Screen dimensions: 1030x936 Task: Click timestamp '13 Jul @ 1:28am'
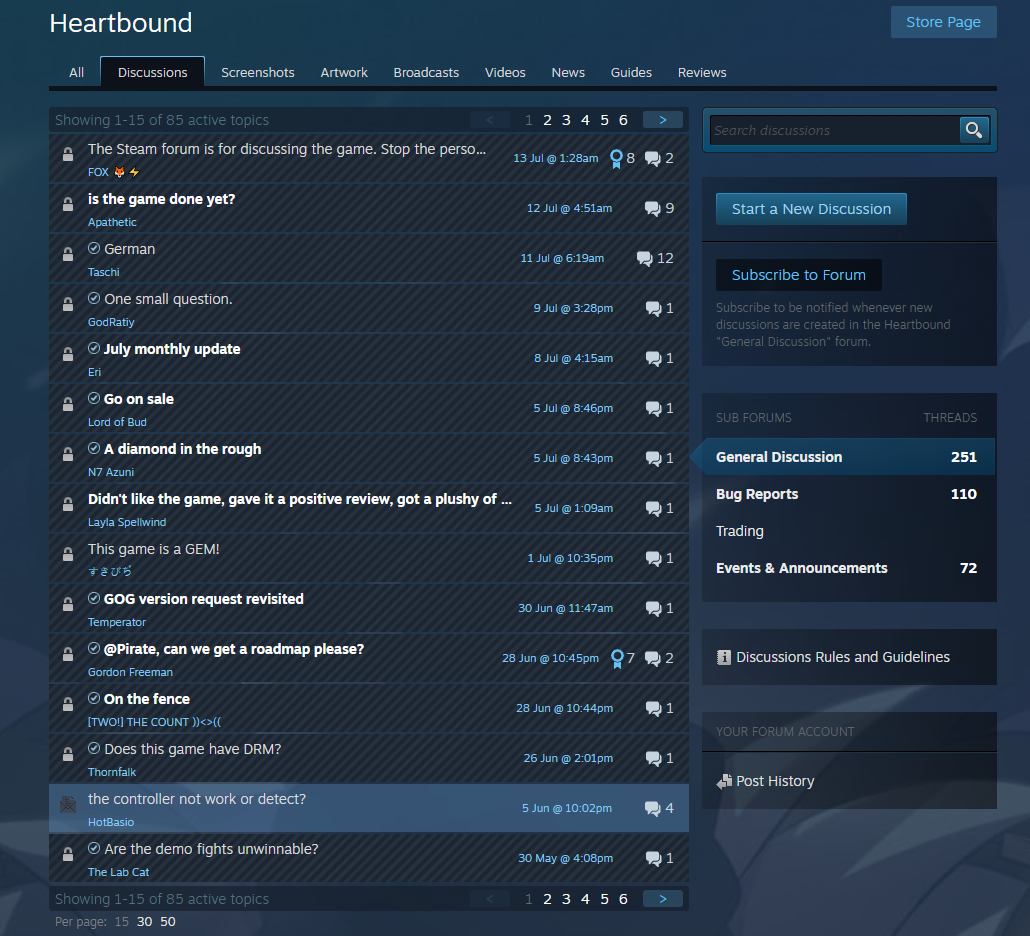[556, 158]
